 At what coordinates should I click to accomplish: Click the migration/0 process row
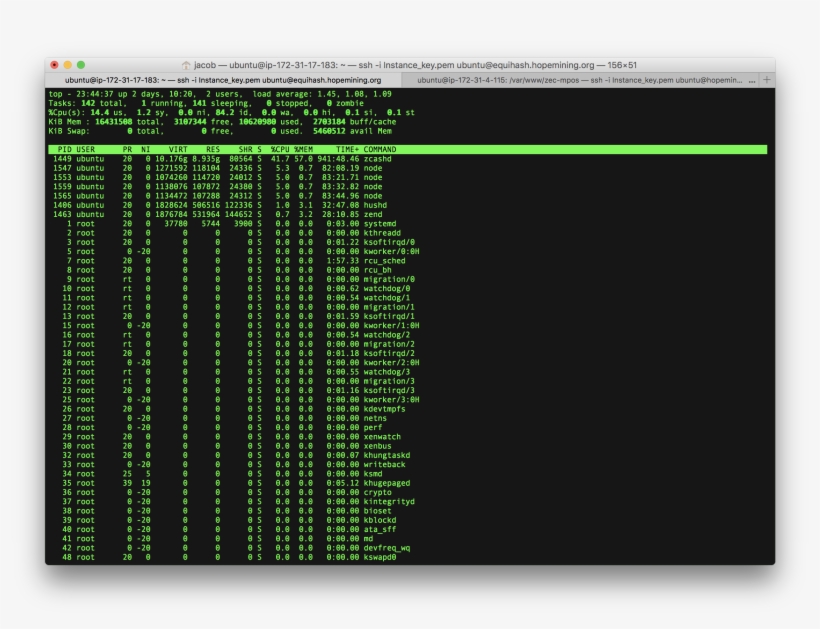(x=232, y=279)
